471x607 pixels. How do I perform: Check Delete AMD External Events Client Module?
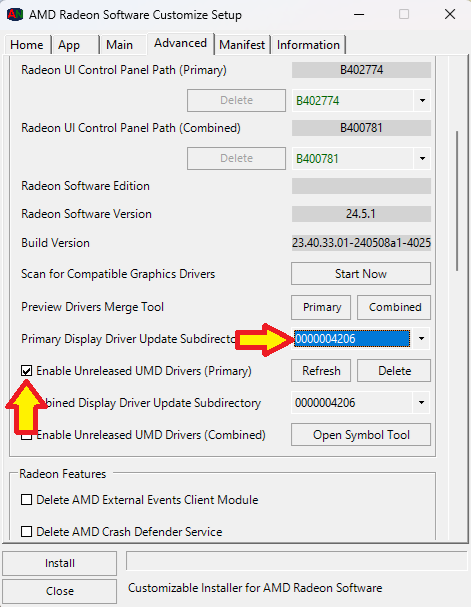pyautogui.click(x=26, y=500)
